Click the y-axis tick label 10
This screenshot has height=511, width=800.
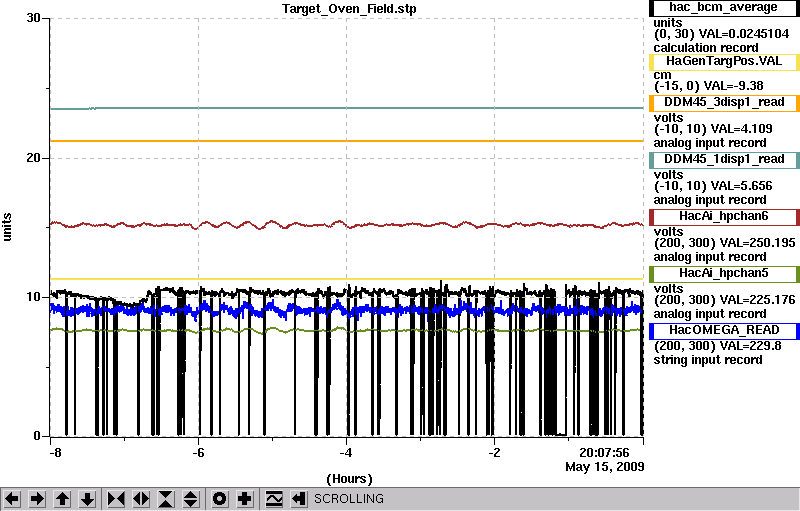(33, 297)
